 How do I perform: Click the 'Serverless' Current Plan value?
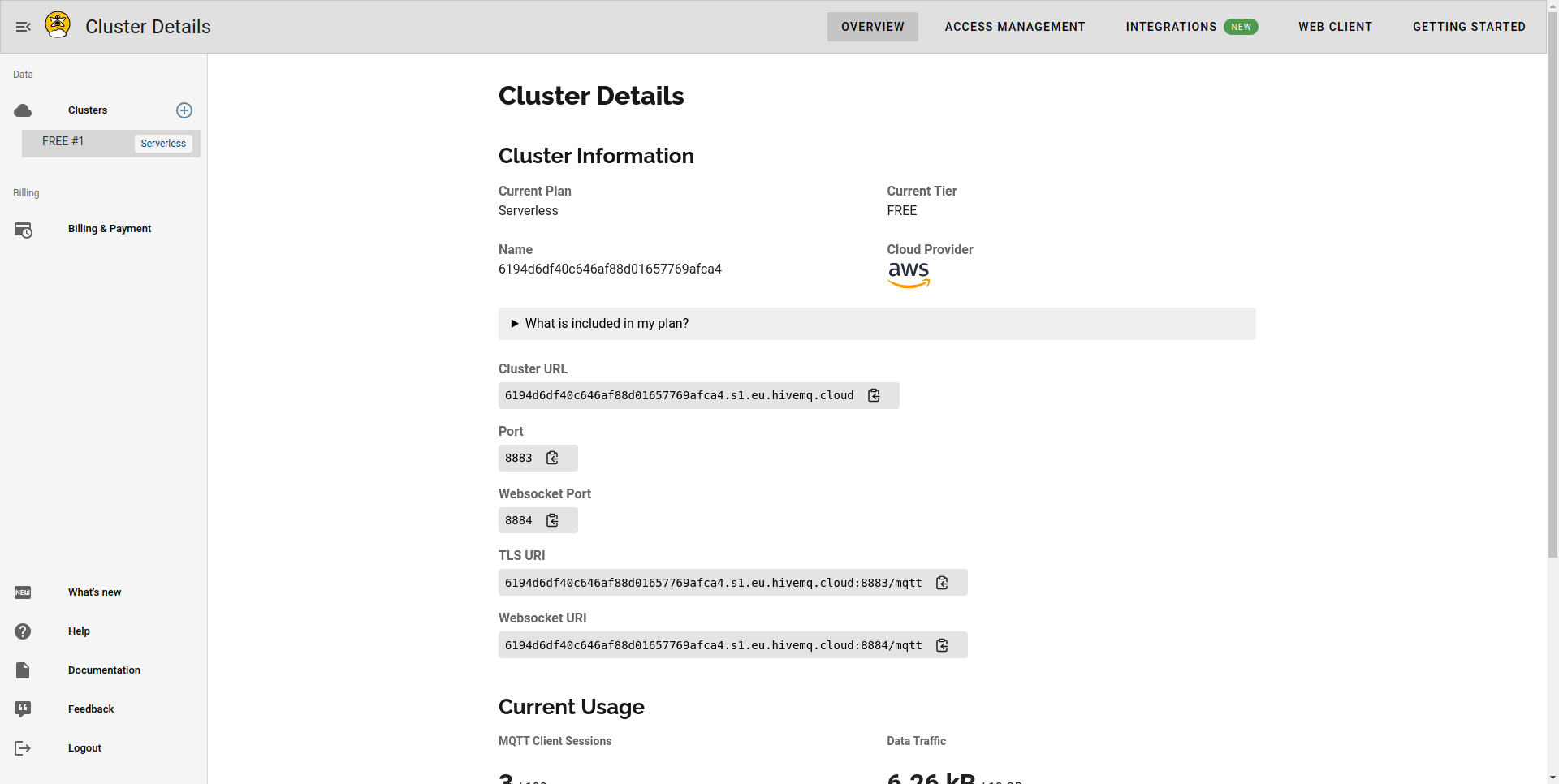click(529, 211)
